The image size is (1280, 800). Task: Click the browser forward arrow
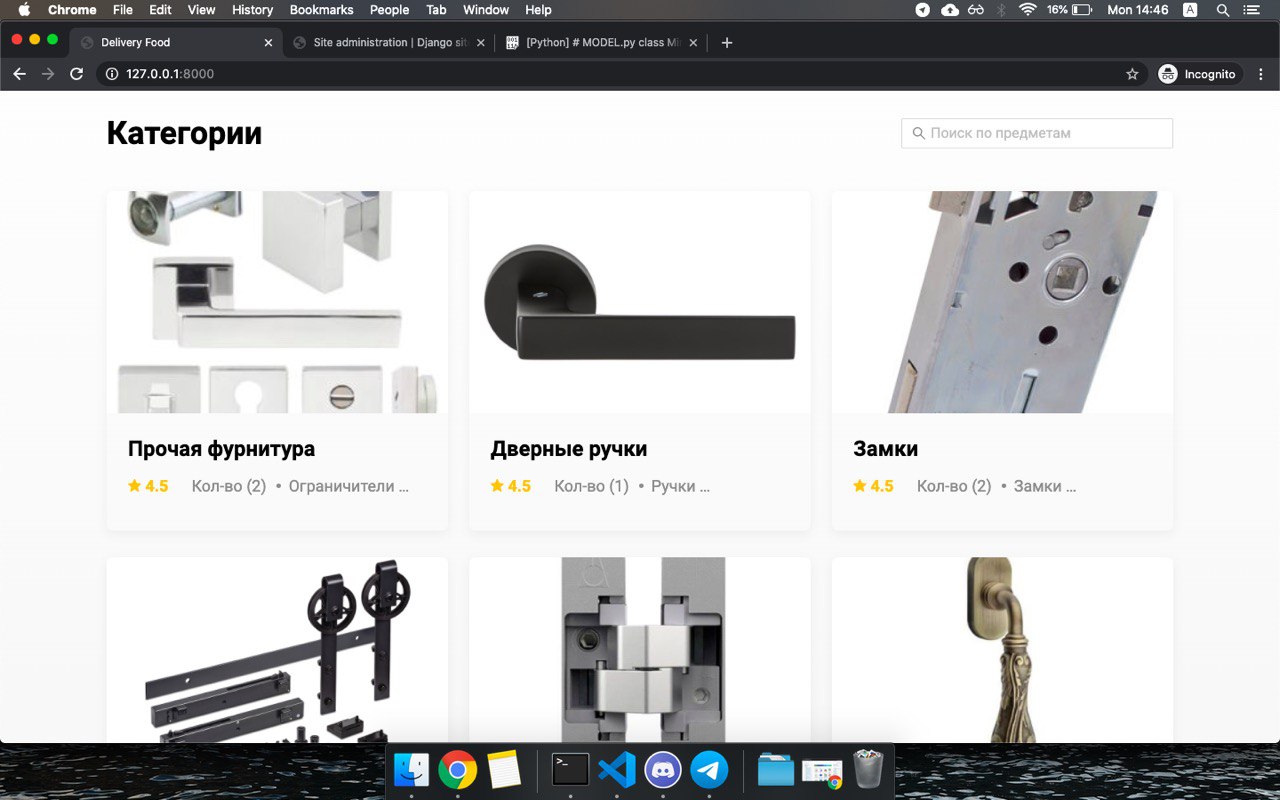(47, 74)
